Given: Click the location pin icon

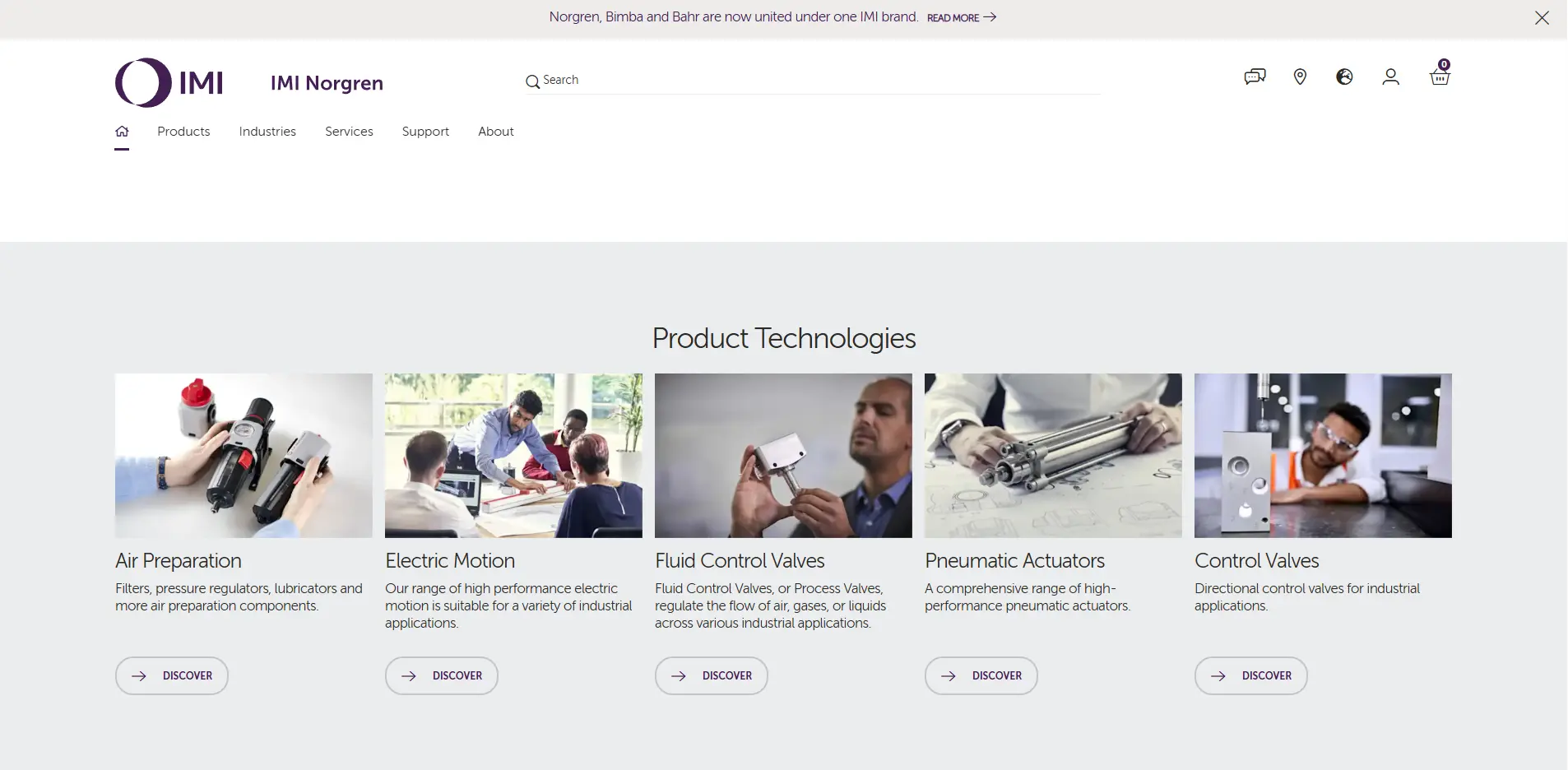Looking at the screenshot, I should tap(1300, 77).
